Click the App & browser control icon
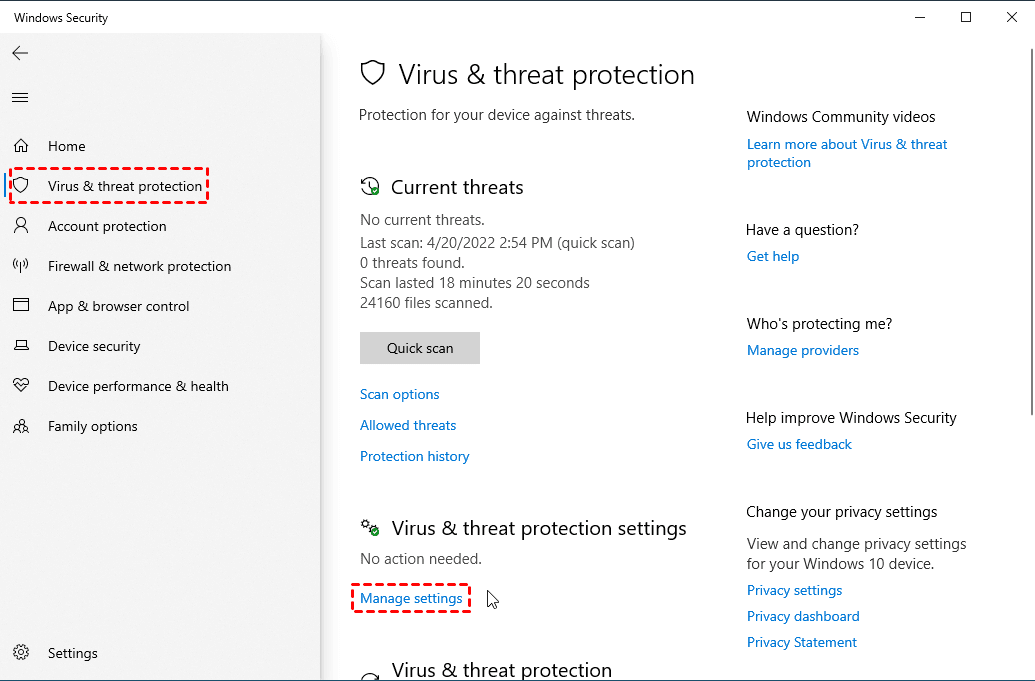The width and height of the screenshot is (1035, 681). (x=21, y=306)
